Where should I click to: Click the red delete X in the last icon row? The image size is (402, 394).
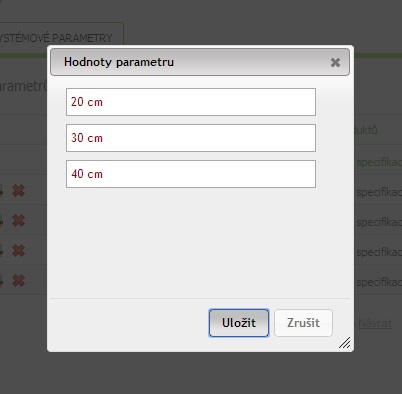click(18, 281)
